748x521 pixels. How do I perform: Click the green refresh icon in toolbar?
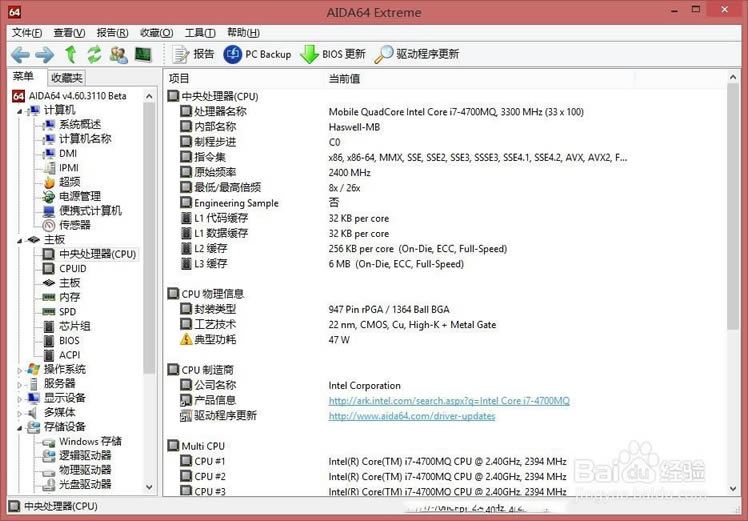pyautogui.click(x=94, y=54)
